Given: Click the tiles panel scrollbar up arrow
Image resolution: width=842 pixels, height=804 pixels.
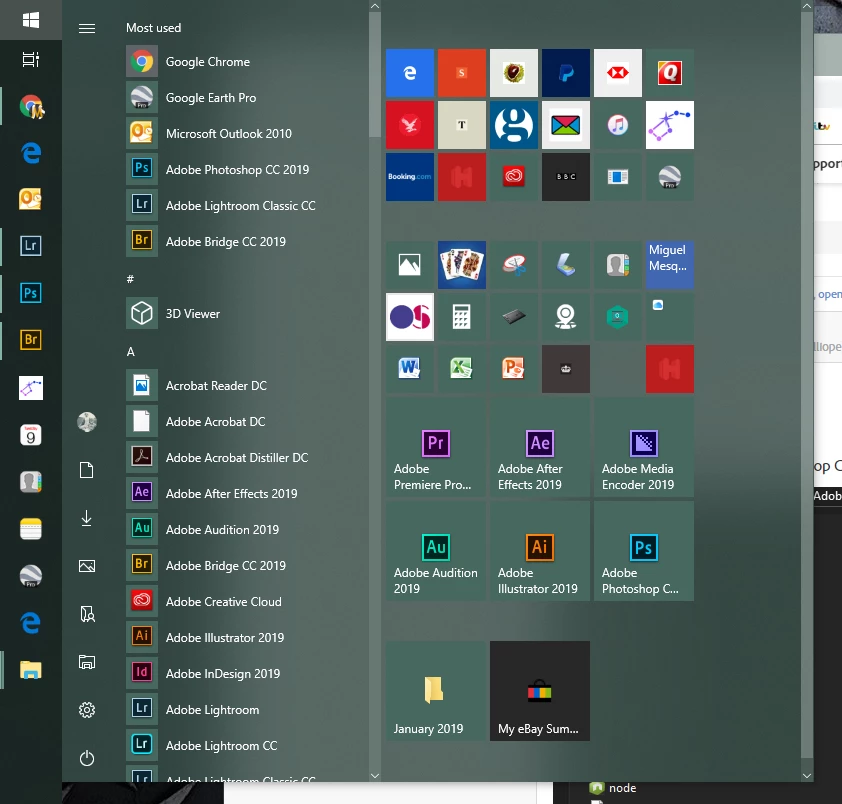Looking at the screenshot, I should pyautogui.click(x=807, y=6).
